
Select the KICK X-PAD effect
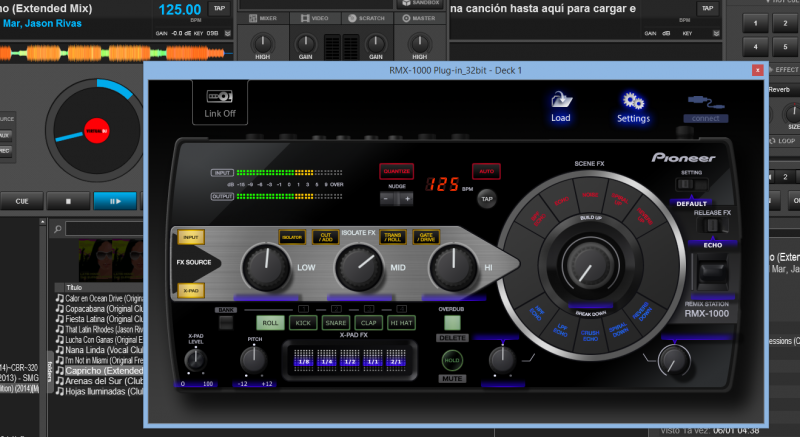[303, 323]
